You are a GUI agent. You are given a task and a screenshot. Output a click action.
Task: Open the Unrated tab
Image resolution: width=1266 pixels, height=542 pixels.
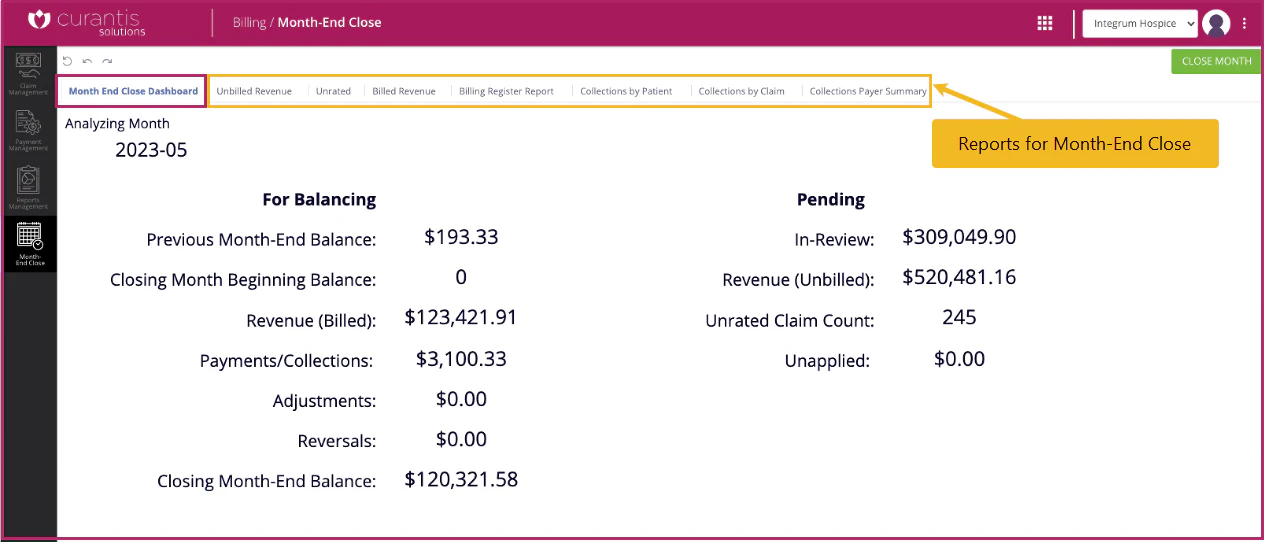coord(333,91)
